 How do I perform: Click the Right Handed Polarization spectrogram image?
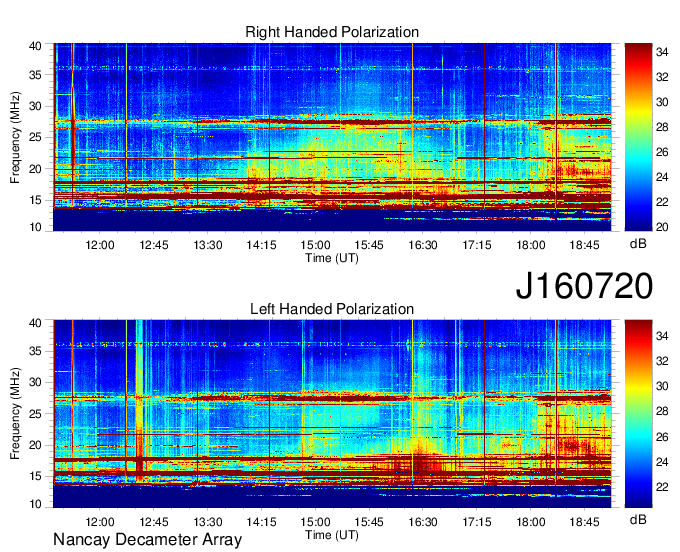pyautogui.click(x=332, y=137)
